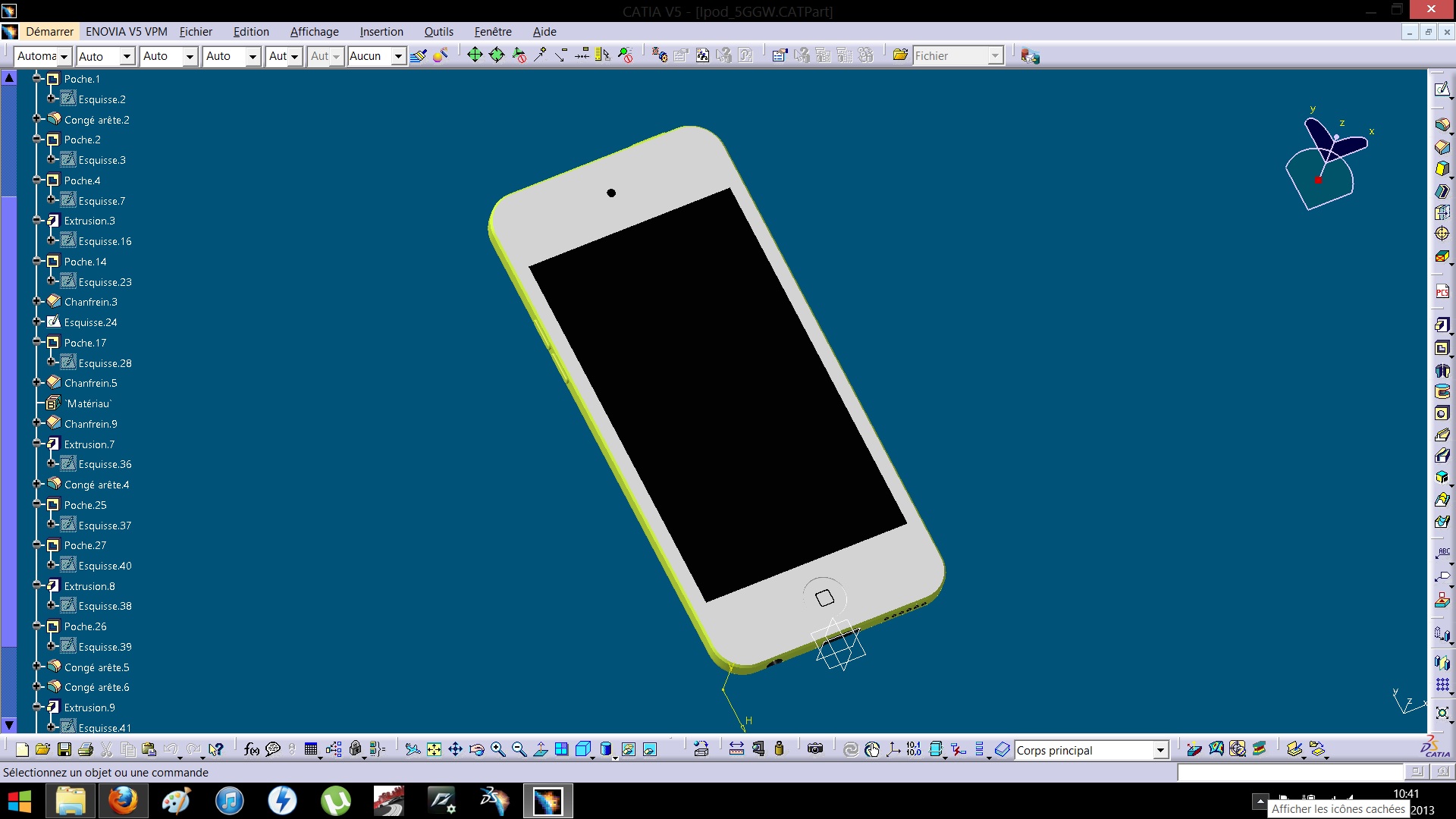
Task: Click the Capture camera icon
Action: (815, 750)
